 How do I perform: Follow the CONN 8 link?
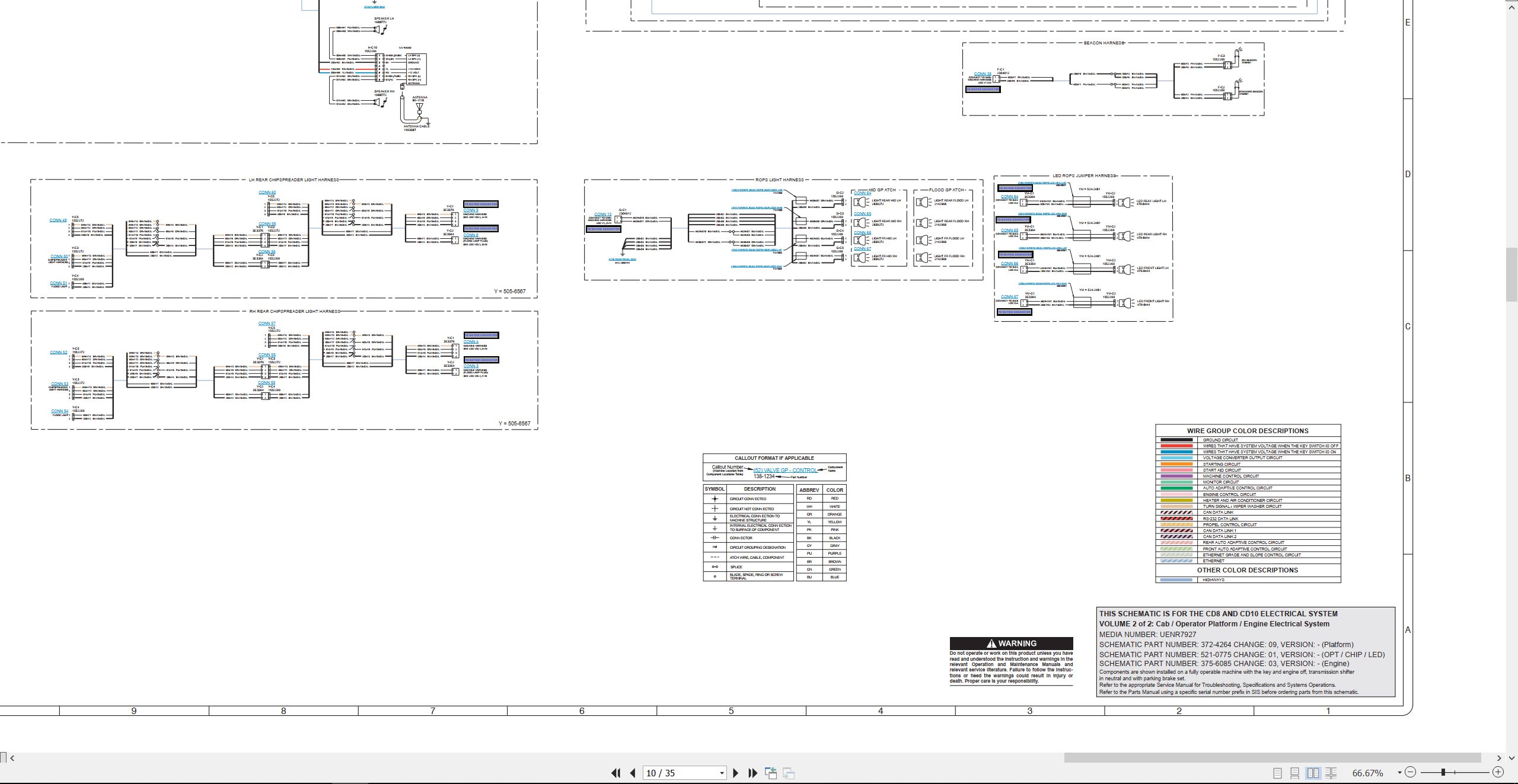(x=471, y=235)
